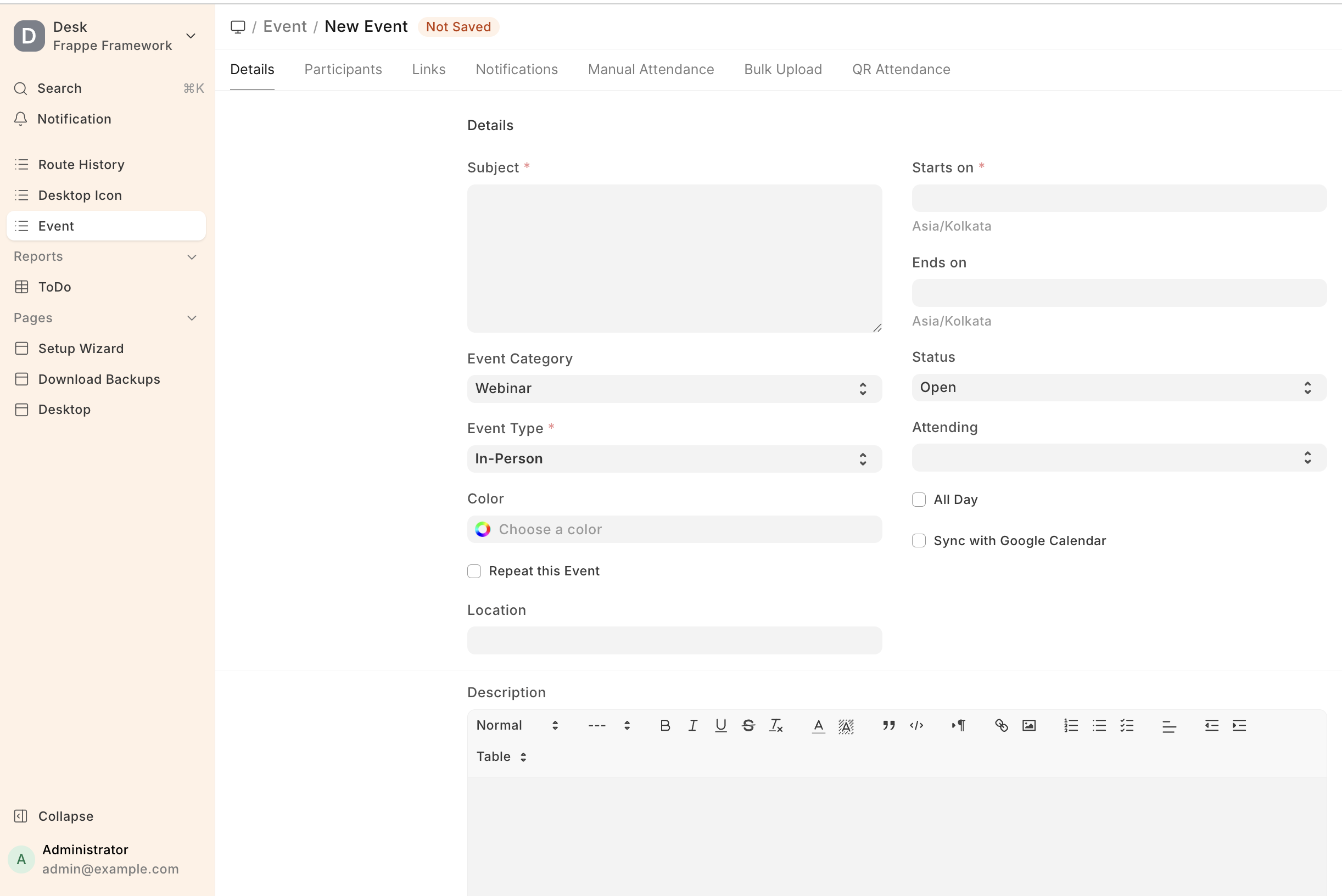Open the Status dropdown showing Open

pyautogui.click(x=1119, y=388)
